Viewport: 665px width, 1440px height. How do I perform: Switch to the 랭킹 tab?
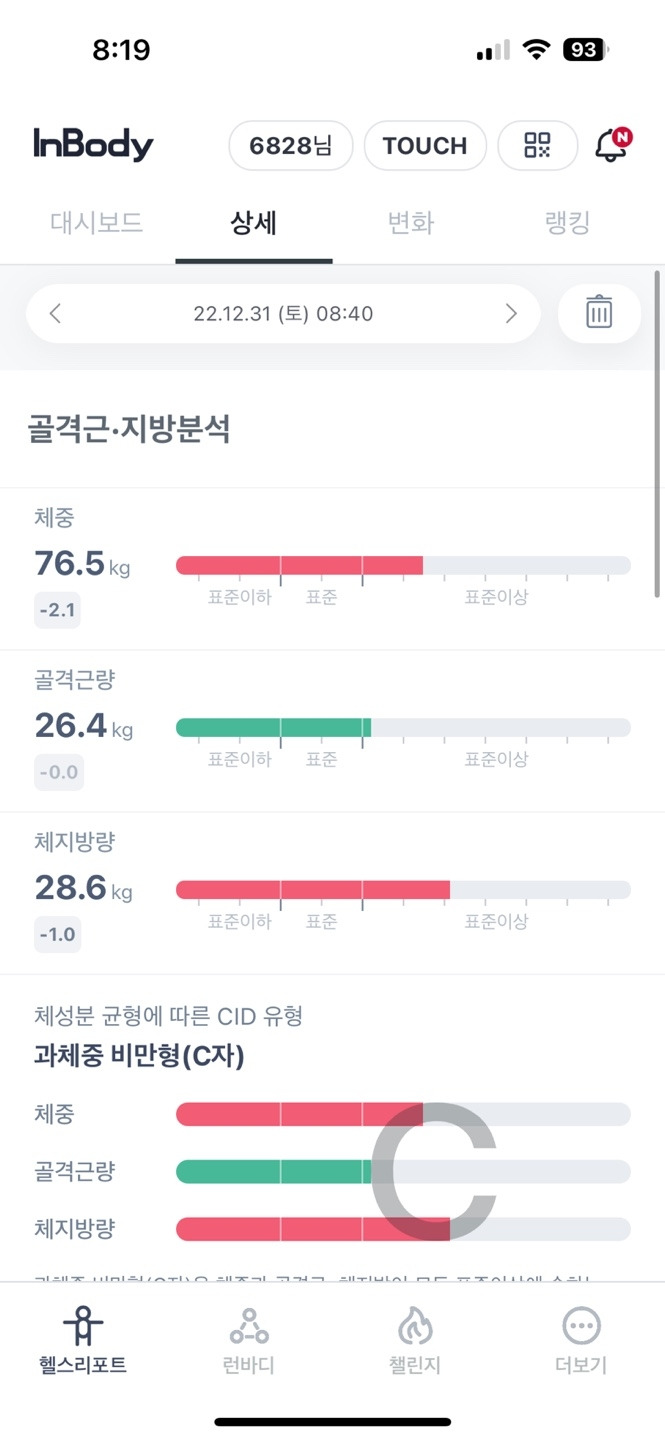click(567, 222)
